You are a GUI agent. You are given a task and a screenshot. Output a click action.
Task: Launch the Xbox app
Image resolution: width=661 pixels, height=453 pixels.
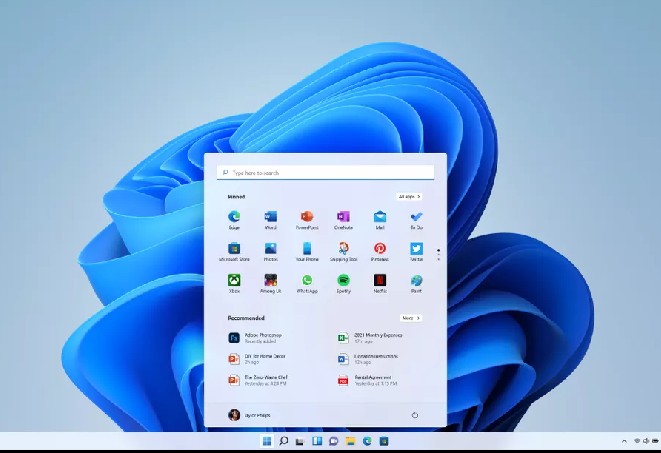[x=234, y=284]
